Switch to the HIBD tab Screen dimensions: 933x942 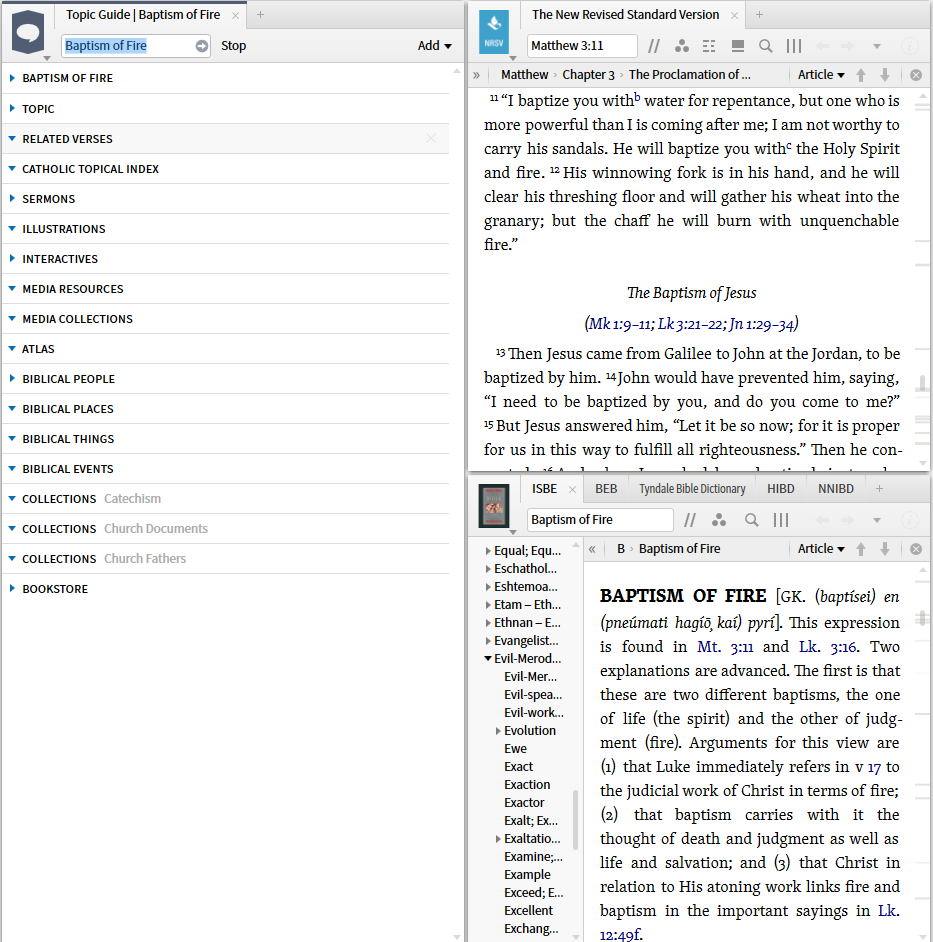click(x=780, y=489)
